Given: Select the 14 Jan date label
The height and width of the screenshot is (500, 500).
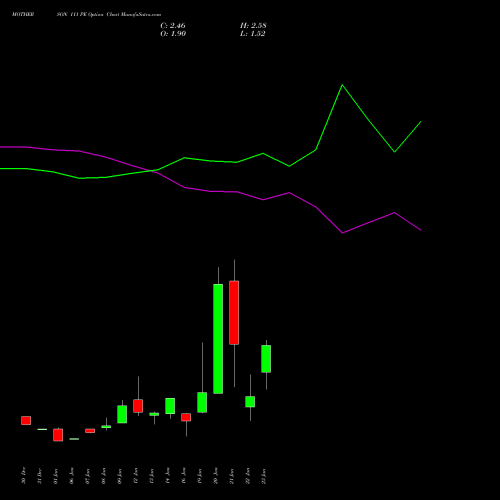Looking at the screenshot, I should click(167, 476).
